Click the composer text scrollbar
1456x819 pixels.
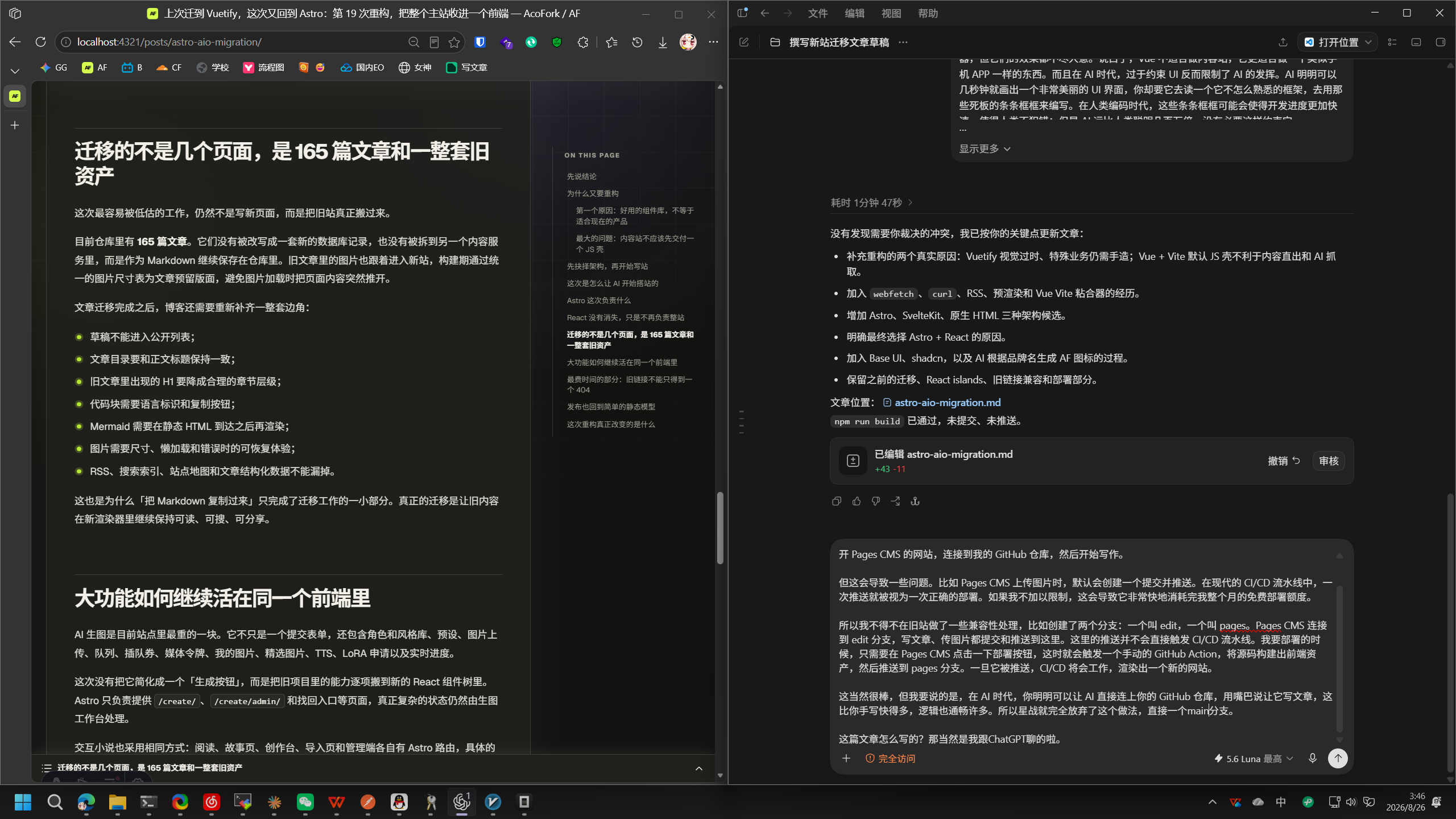1339,659
